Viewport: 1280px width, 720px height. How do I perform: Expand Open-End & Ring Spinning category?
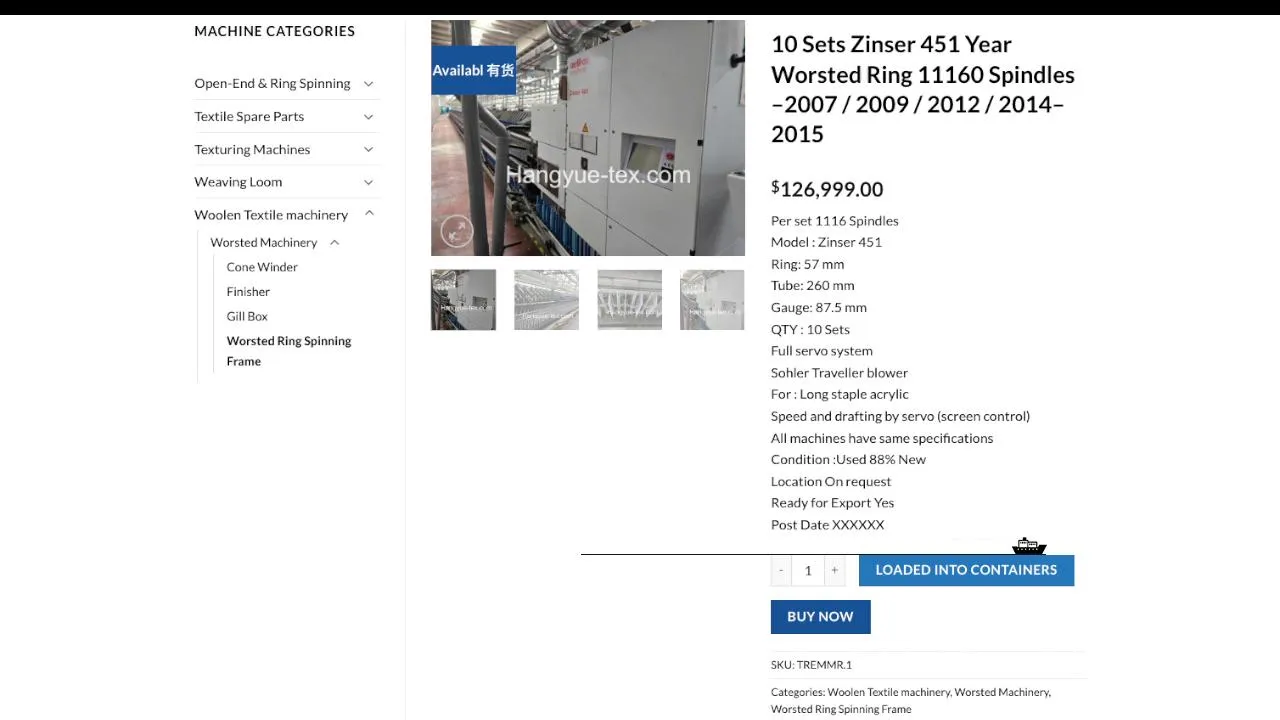368,83
